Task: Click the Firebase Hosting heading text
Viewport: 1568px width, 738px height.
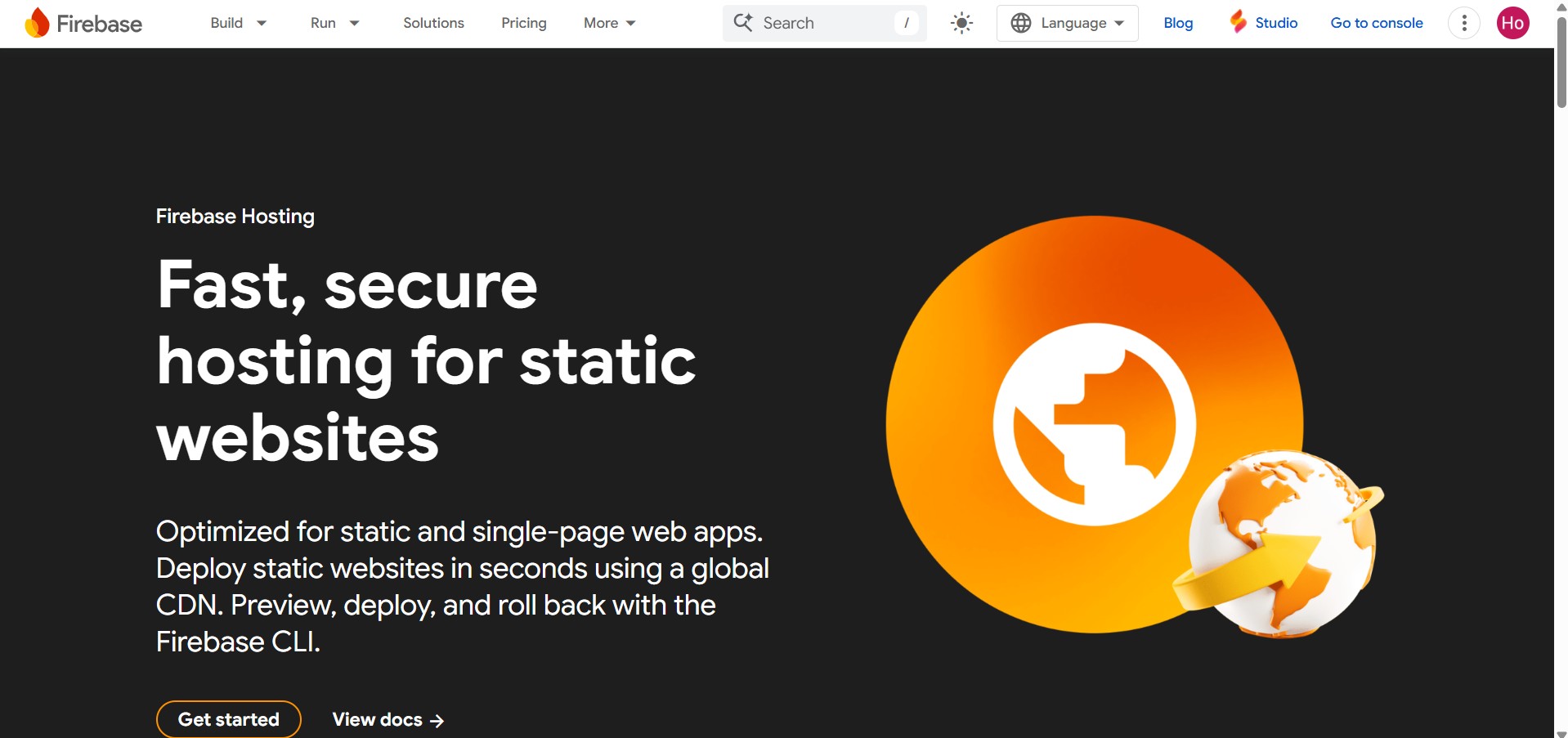Action: point(235,216)
